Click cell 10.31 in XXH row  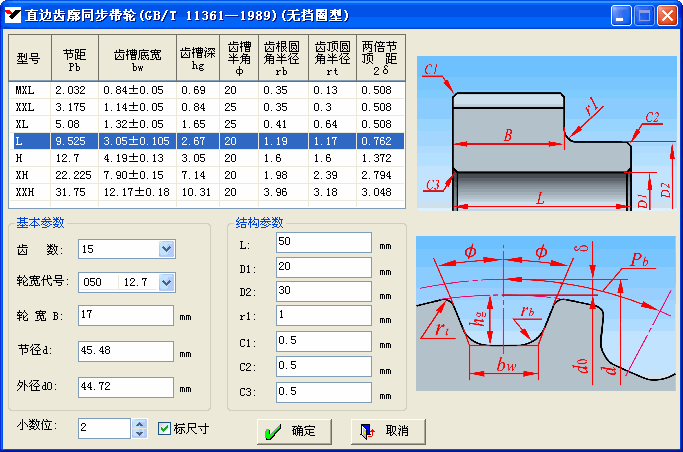coord(196,192)
